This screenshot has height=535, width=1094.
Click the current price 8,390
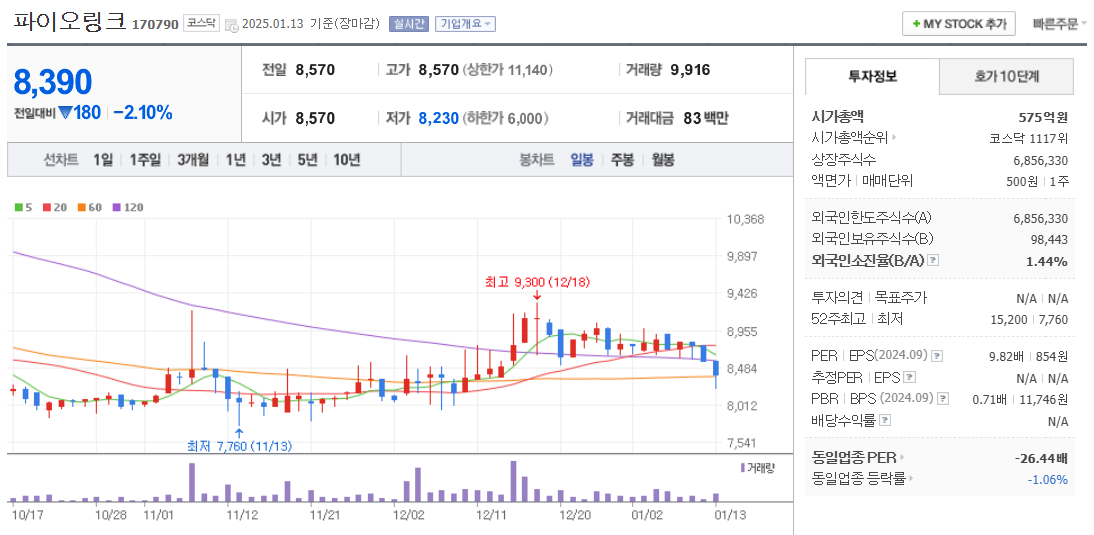click(53, 83)
